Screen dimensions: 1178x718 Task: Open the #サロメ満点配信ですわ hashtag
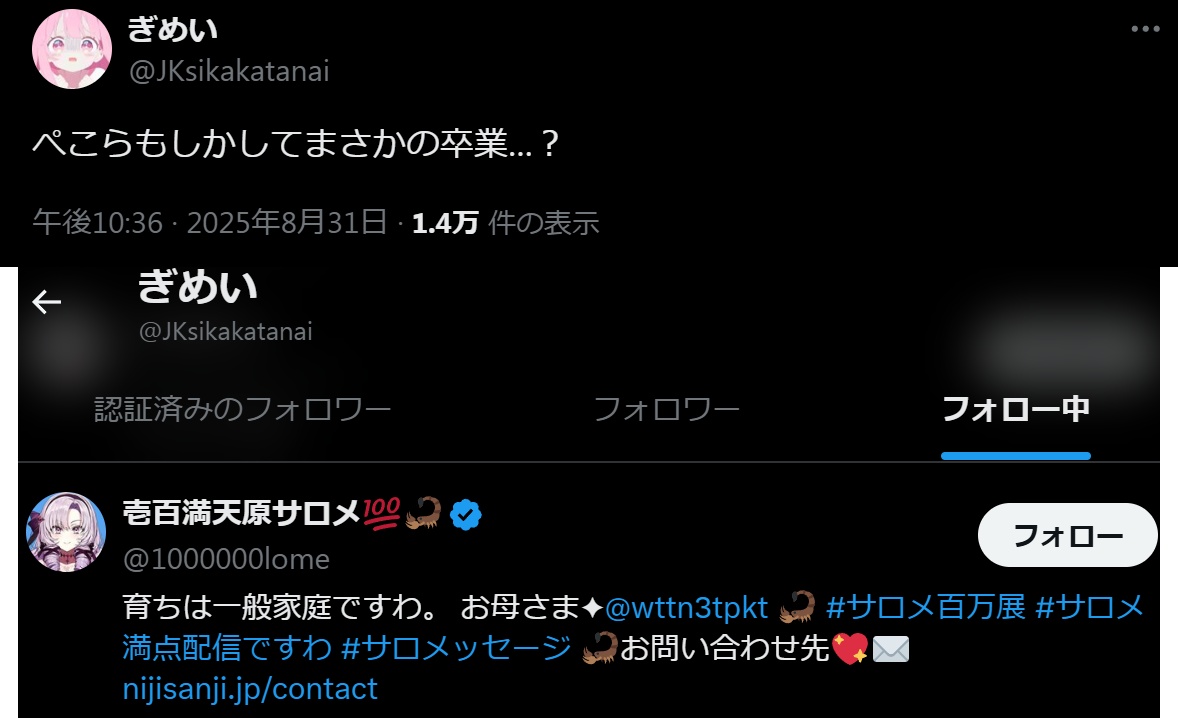click(633, 627)
